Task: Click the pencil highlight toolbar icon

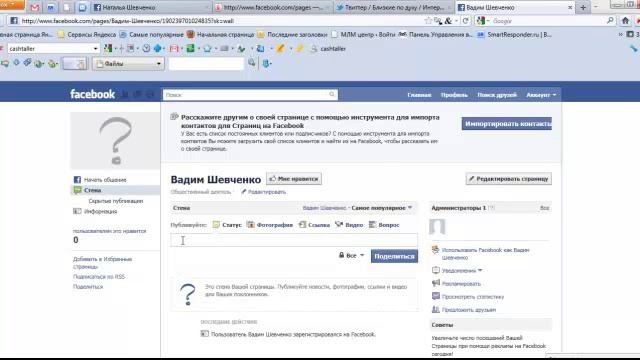Action: point(280,49)
